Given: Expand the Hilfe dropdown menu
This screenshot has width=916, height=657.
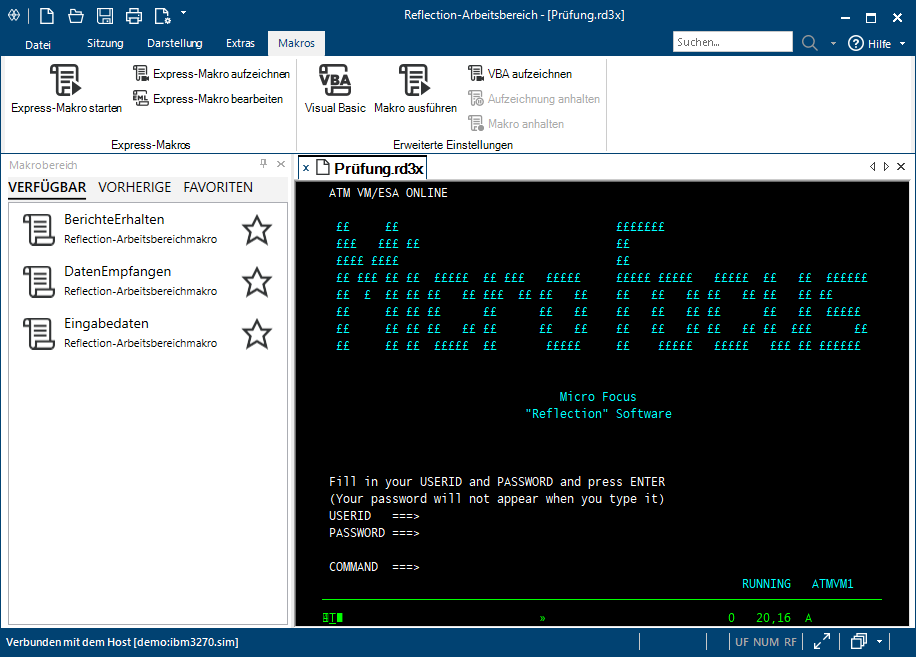Looking at the screenshot, I should click(x=902, y=44).
